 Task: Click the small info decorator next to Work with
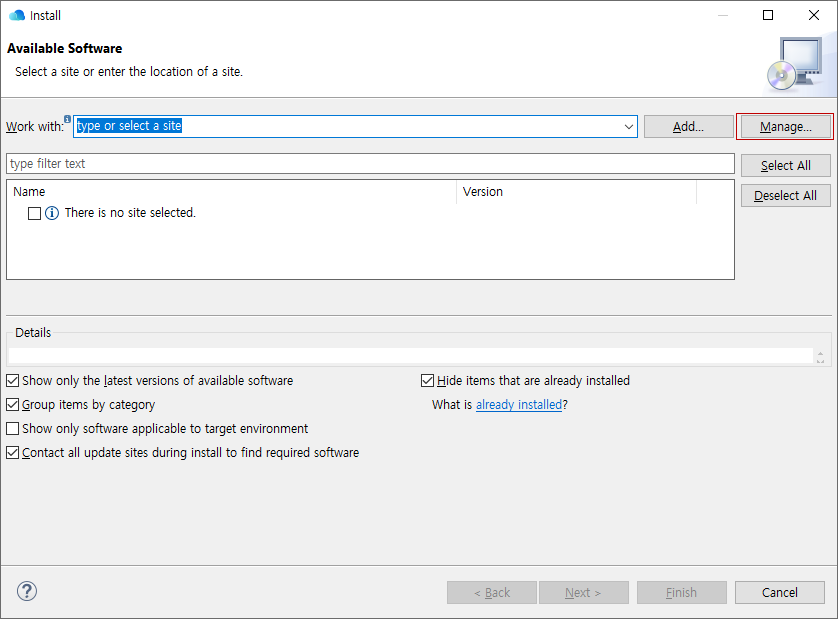[x=67, y=119]
